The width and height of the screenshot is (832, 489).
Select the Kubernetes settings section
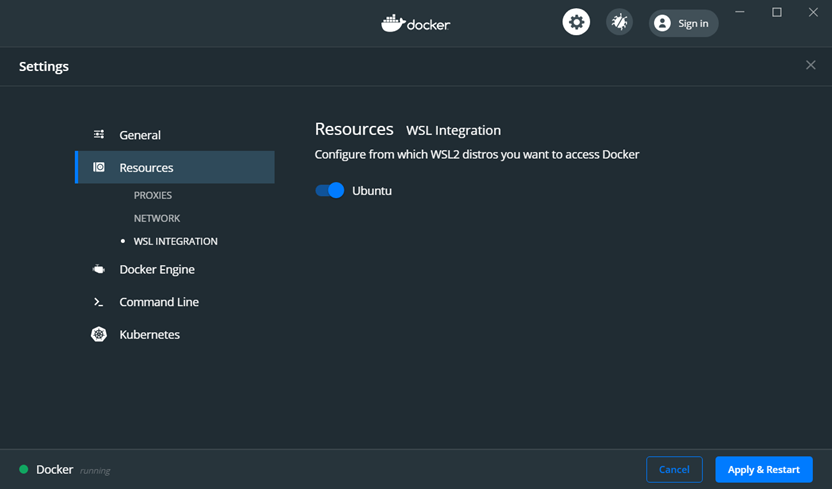click(x=149, y=335)
